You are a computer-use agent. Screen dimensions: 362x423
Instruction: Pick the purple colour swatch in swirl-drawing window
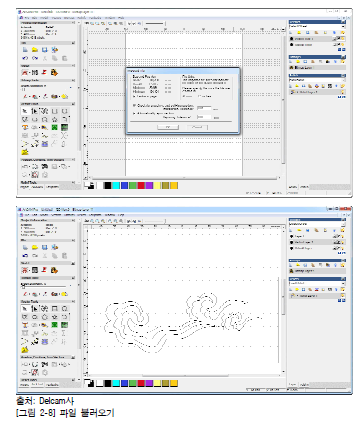149,383
